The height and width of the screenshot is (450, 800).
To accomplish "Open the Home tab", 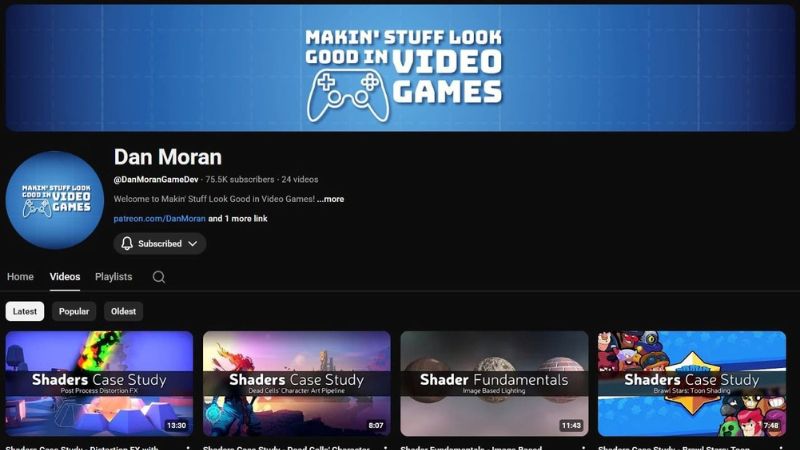I will [20, 277].
